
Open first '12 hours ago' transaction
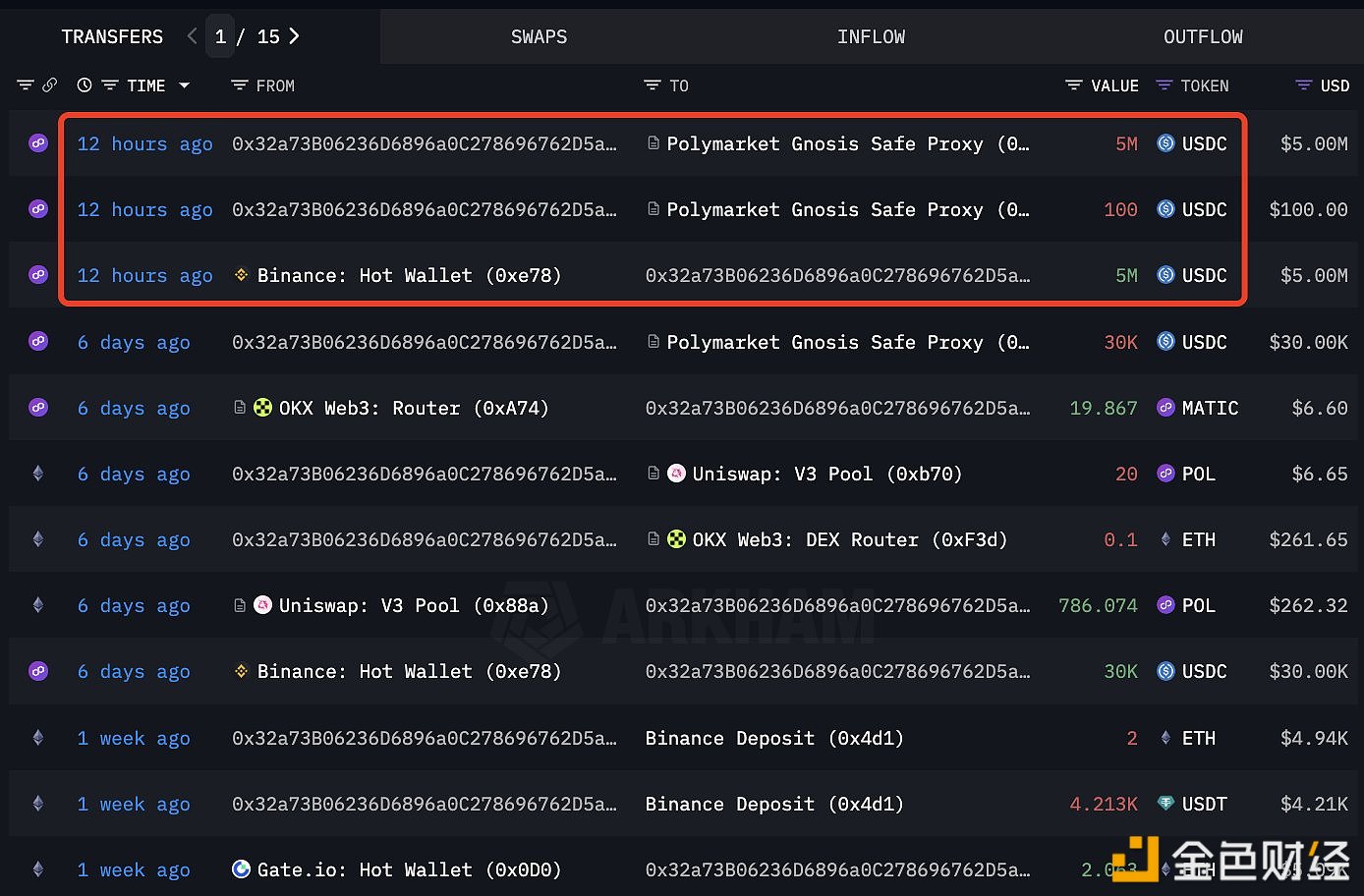coord(145,143)
